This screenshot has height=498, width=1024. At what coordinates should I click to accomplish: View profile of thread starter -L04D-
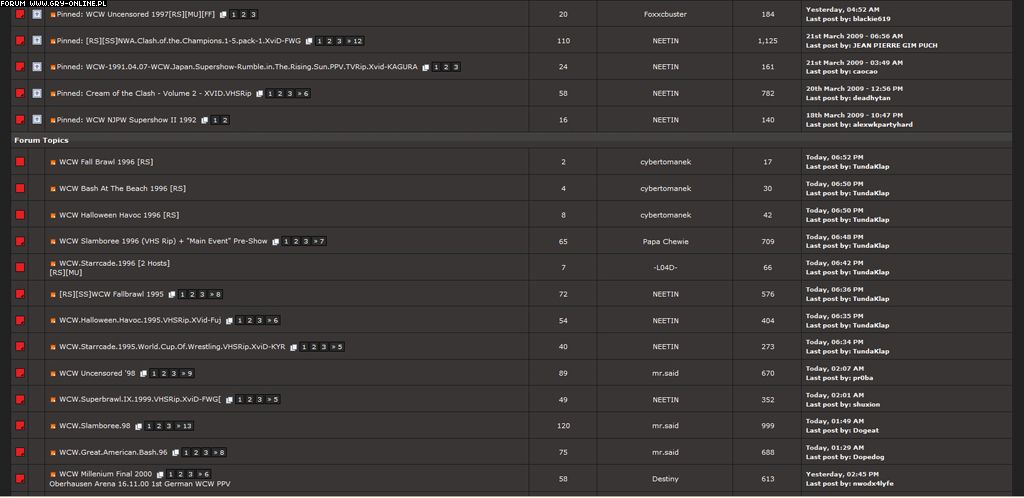click(x=665, y=268)
